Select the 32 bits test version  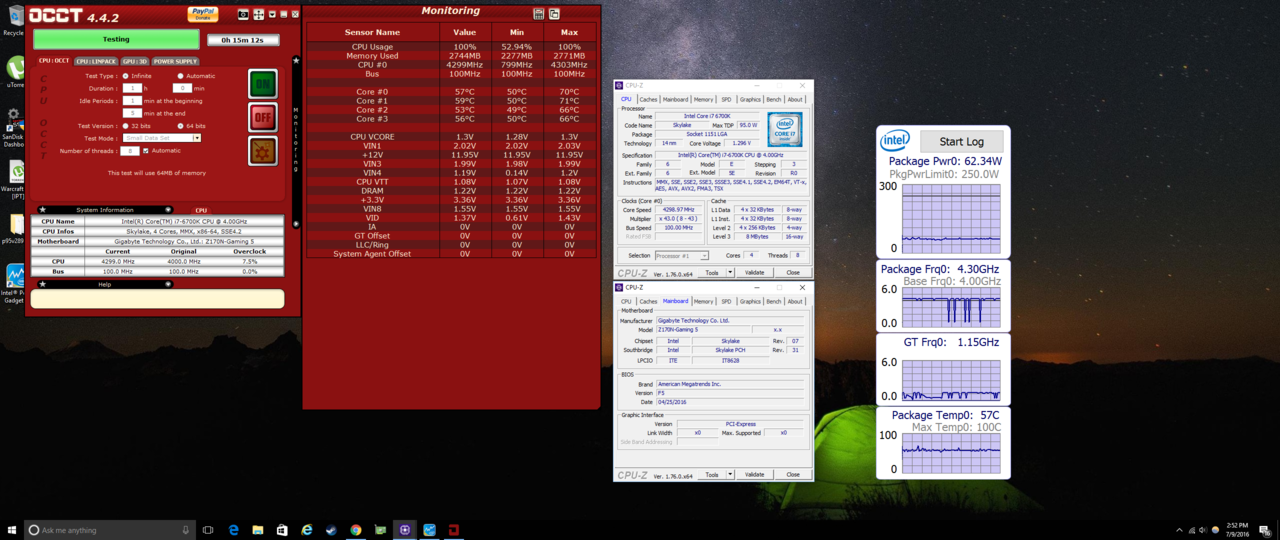125,126
